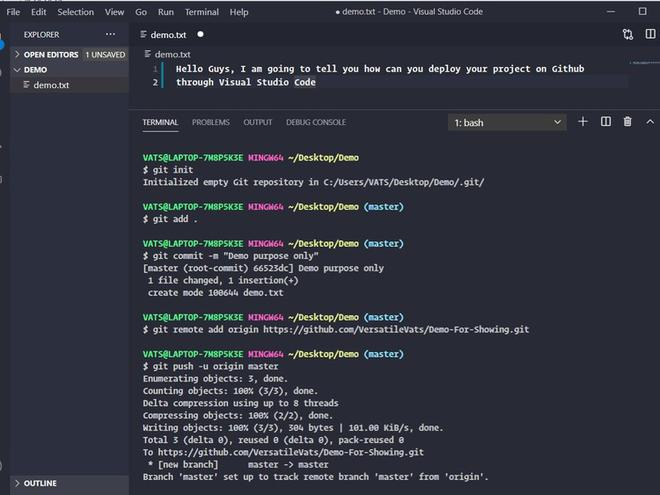Click the 'git add .' command line
Screen dimensions: 660x495
170,219
